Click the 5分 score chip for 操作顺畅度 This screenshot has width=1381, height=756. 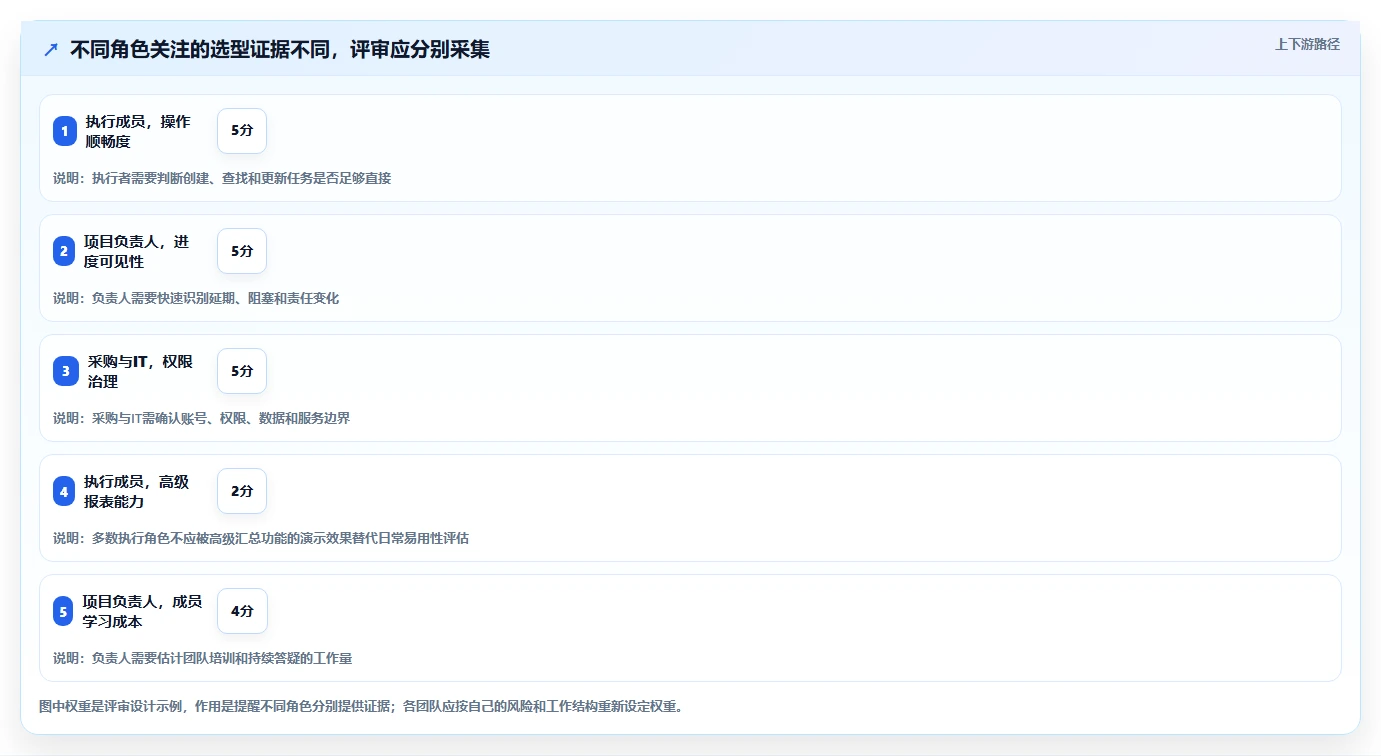coord(242,131)
